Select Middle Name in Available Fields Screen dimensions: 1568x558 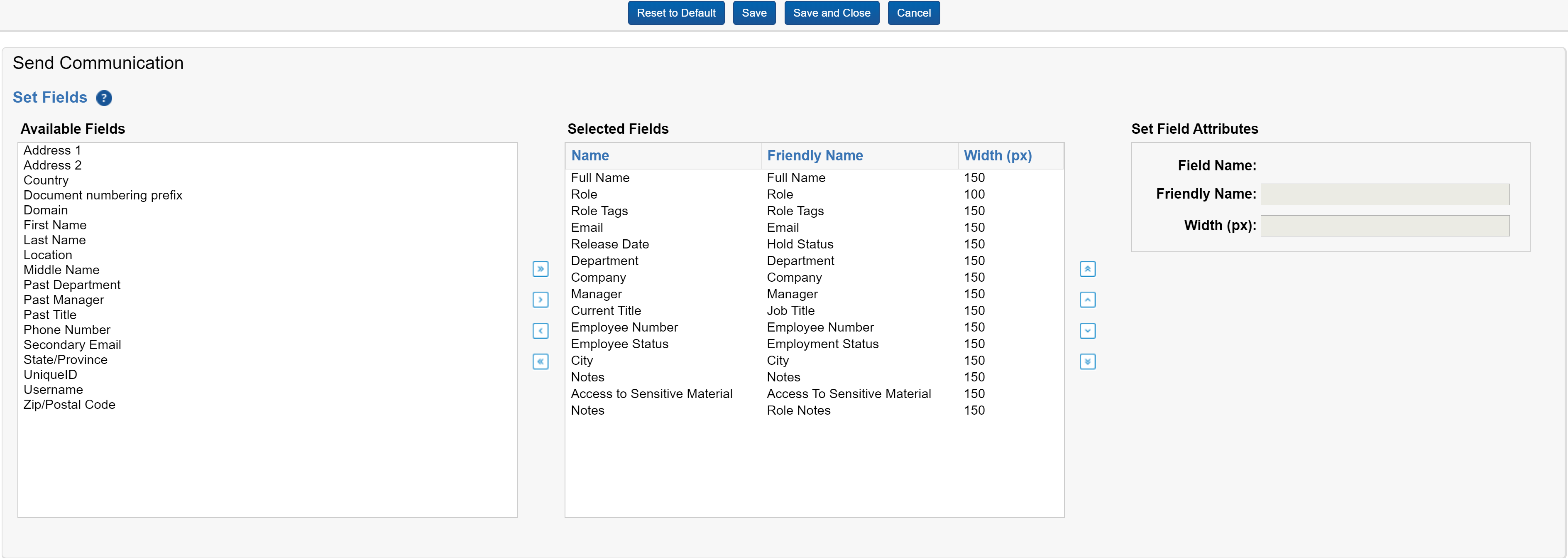[267, 270]
